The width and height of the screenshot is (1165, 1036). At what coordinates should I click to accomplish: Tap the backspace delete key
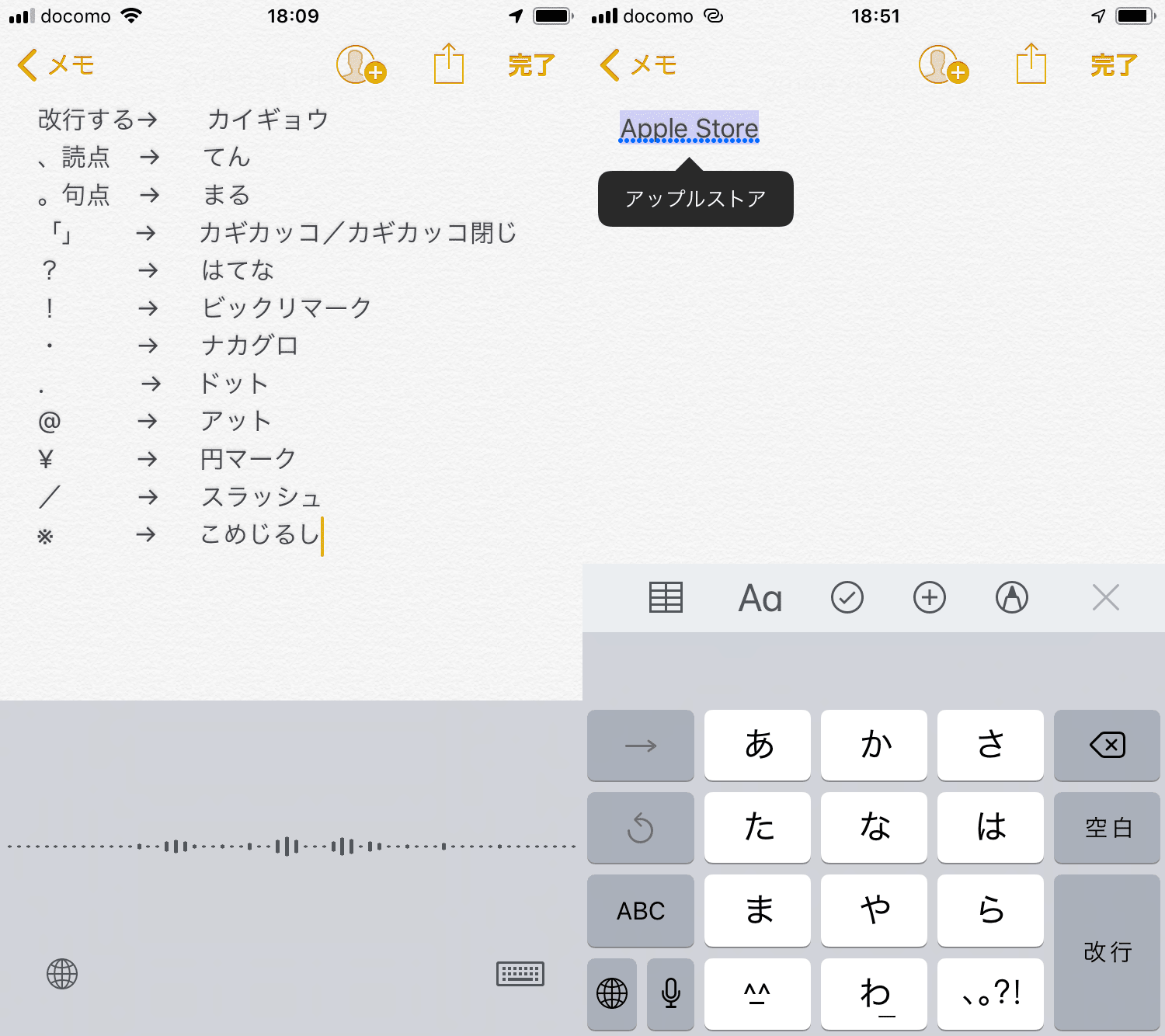[1107, 746]
